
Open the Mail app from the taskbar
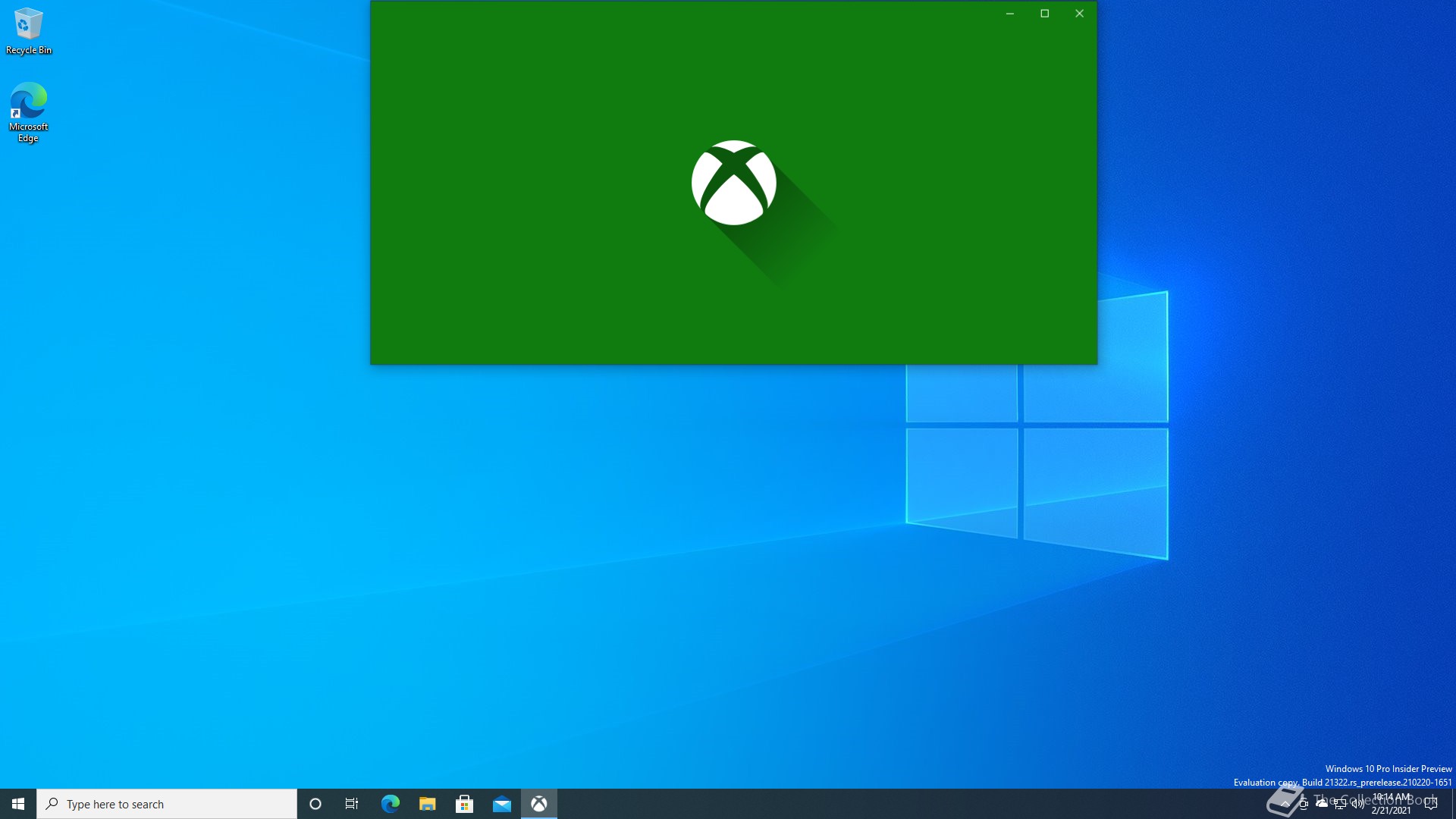point(501,804)
